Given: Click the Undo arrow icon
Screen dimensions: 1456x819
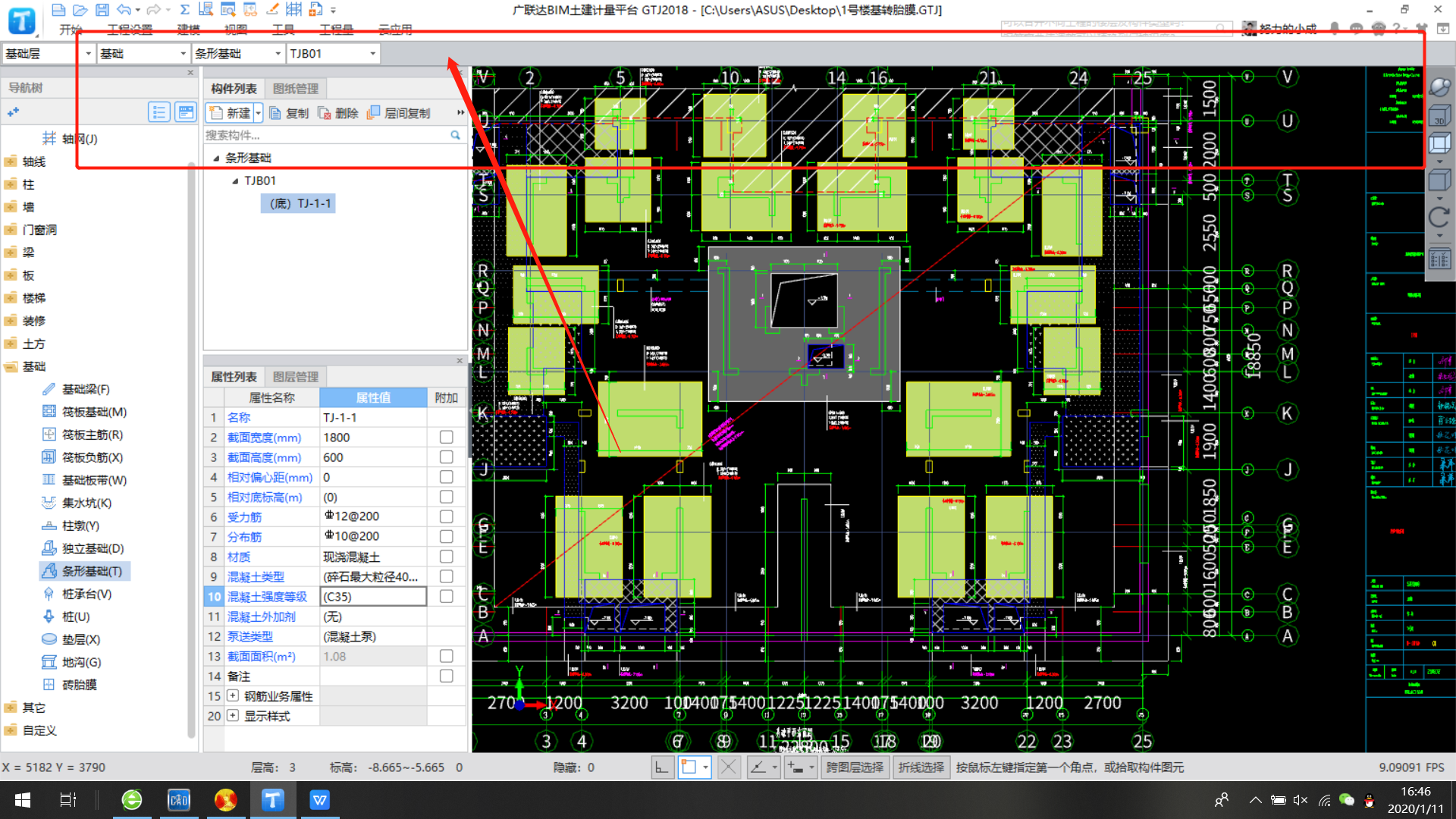Looking at the screenshot, I should pos(124,10).
